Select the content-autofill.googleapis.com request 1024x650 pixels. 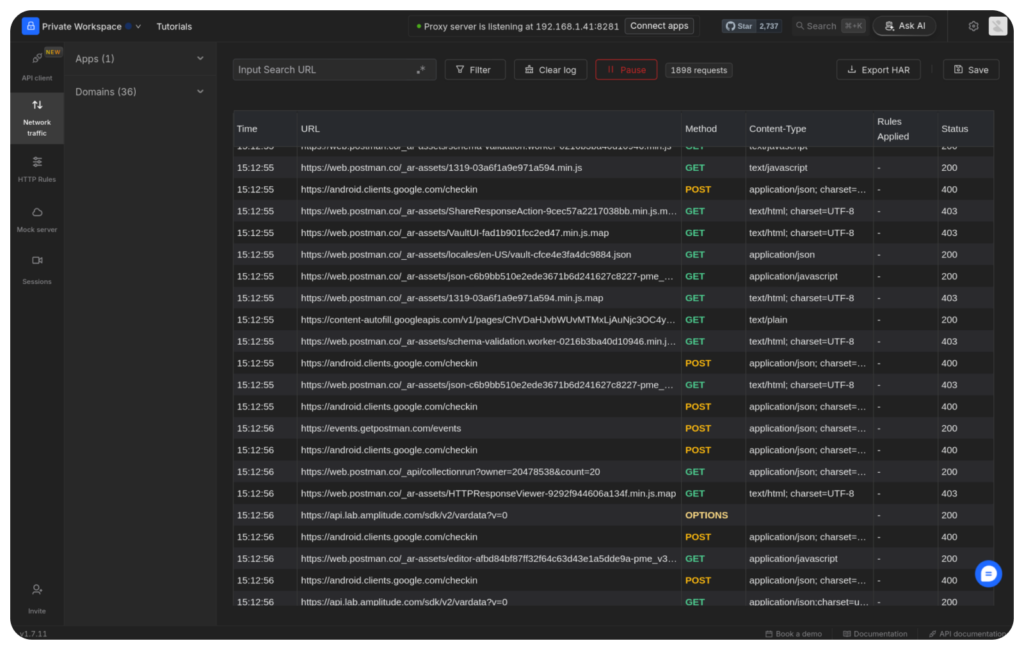tap(613, 320)
